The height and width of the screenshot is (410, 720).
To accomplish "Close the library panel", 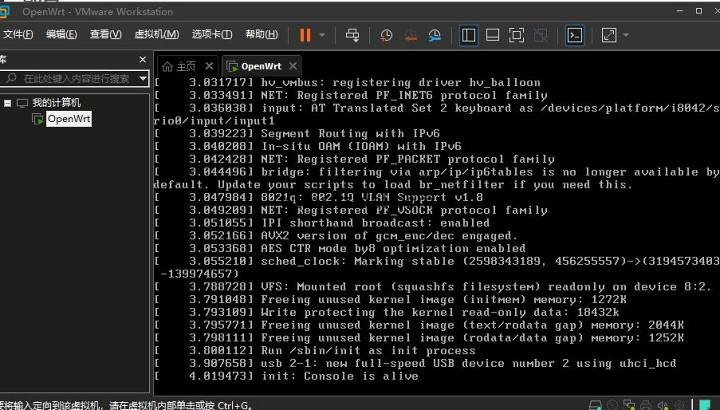I will (x=142, y=59).
